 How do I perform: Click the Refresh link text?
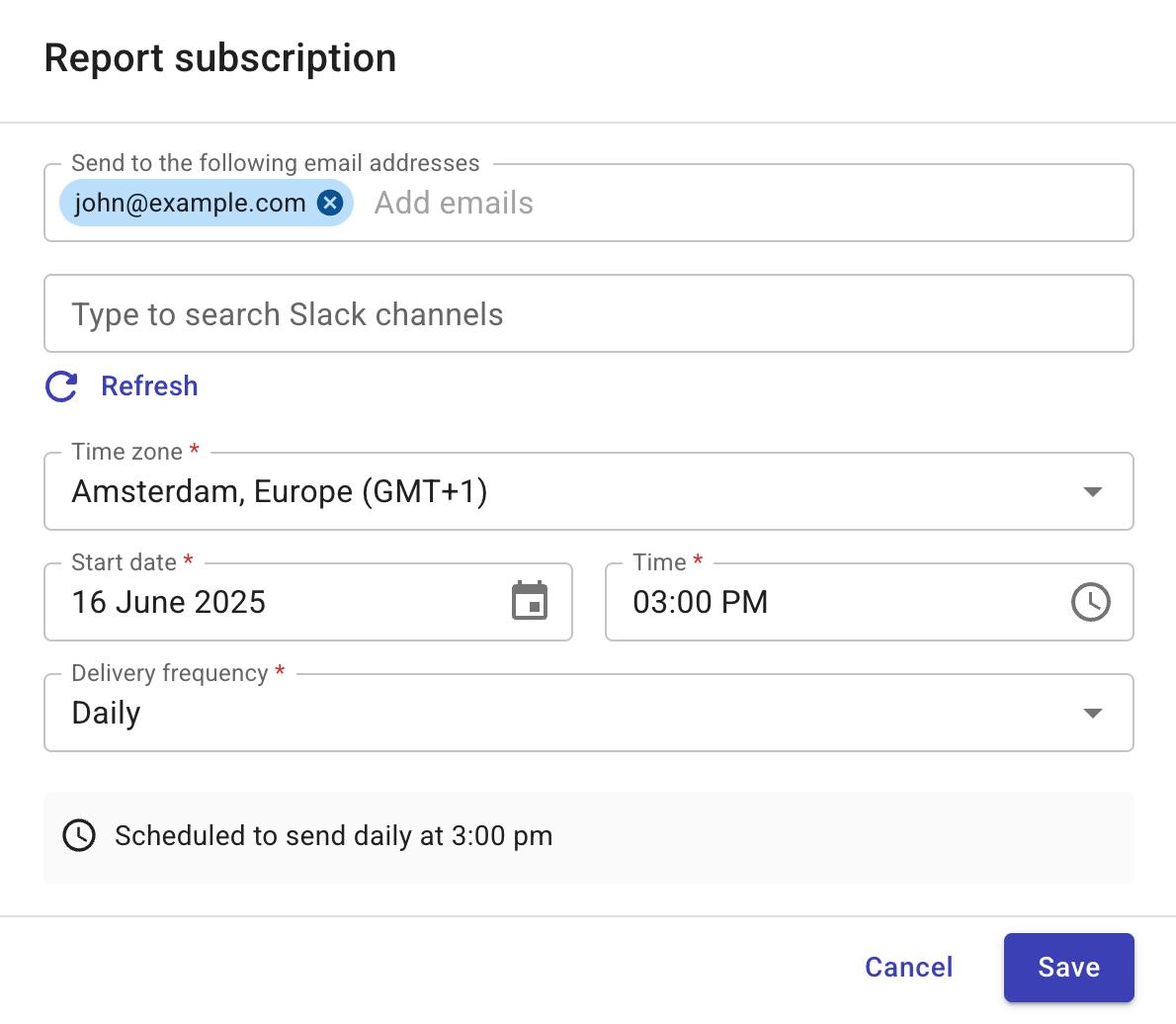coord(149,386)
